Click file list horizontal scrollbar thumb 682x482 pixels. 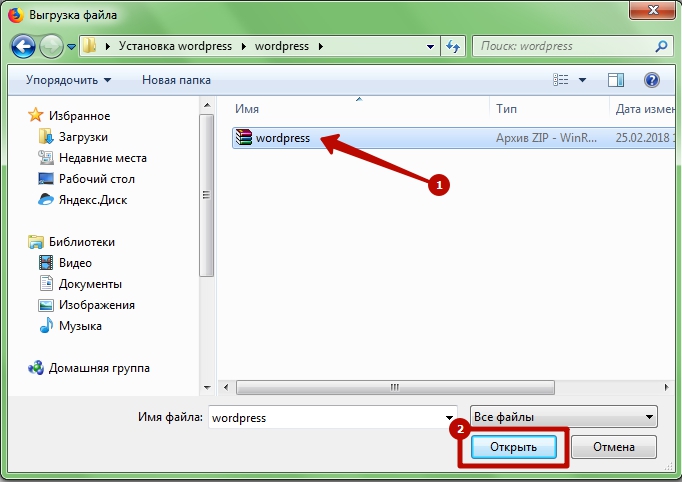395,387
